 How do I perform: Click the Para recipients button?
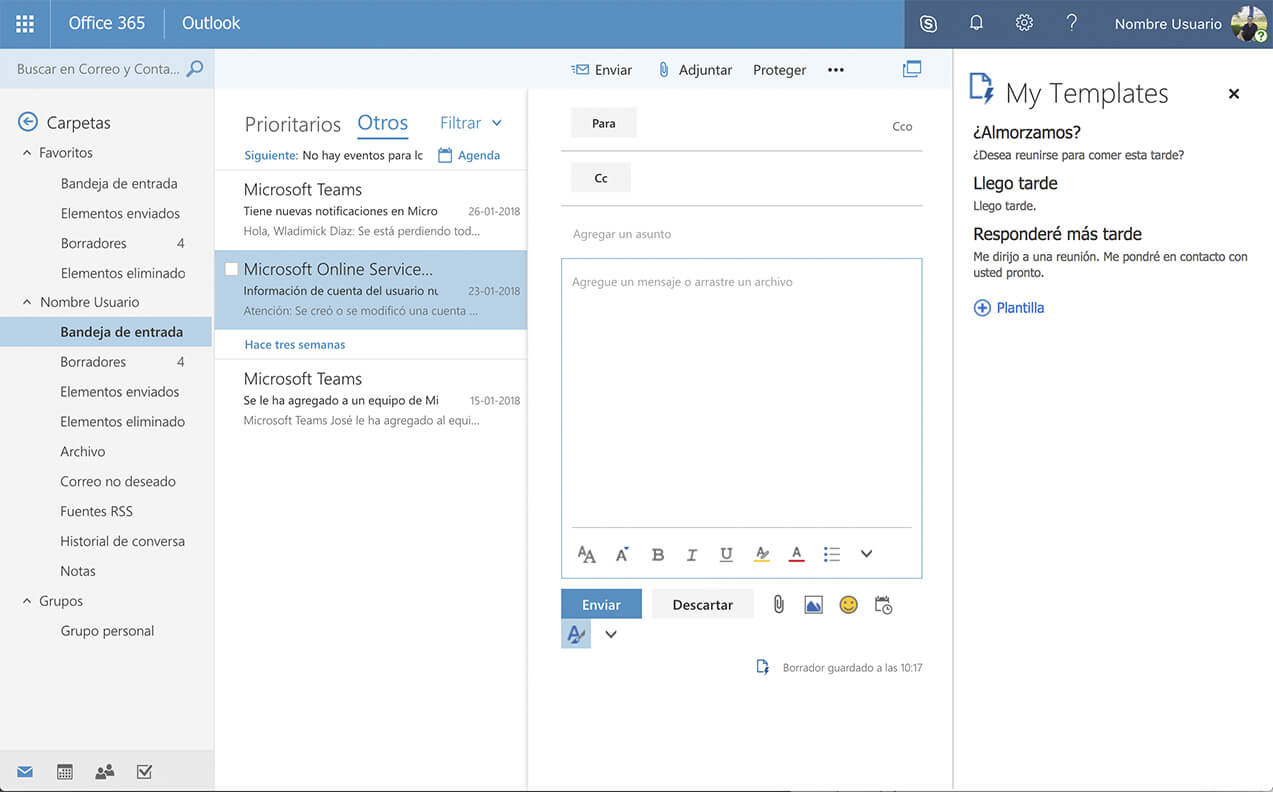[x=603, y=123]
